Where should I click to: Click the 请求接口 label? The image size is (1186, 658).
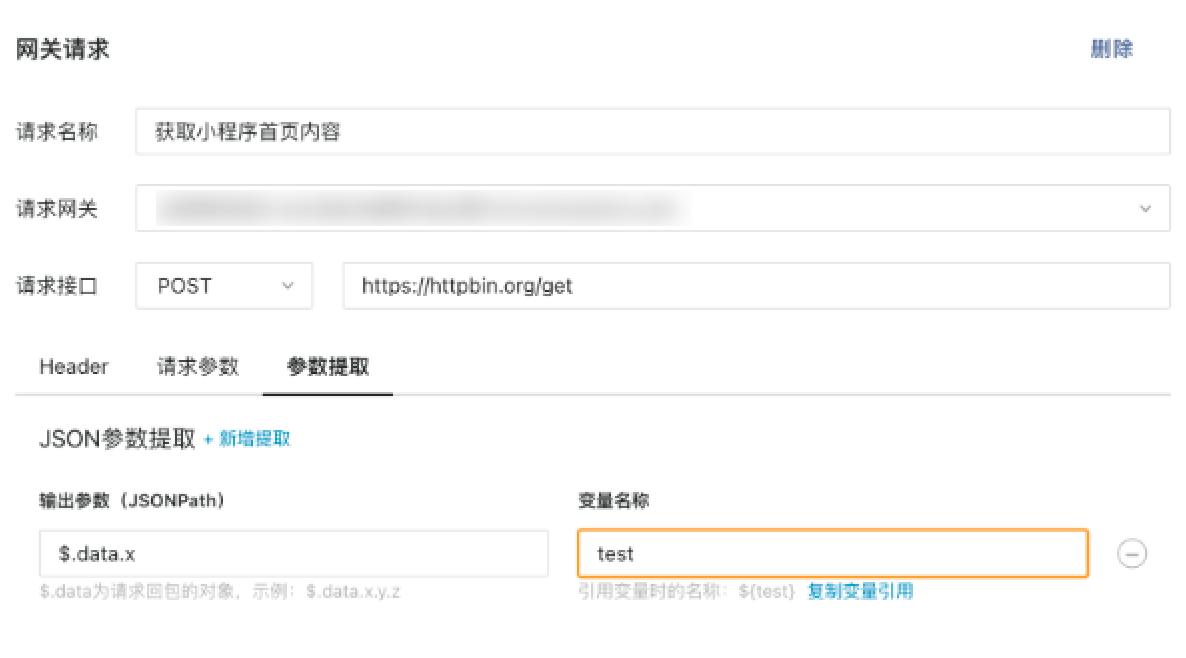(x=57, y=286)
